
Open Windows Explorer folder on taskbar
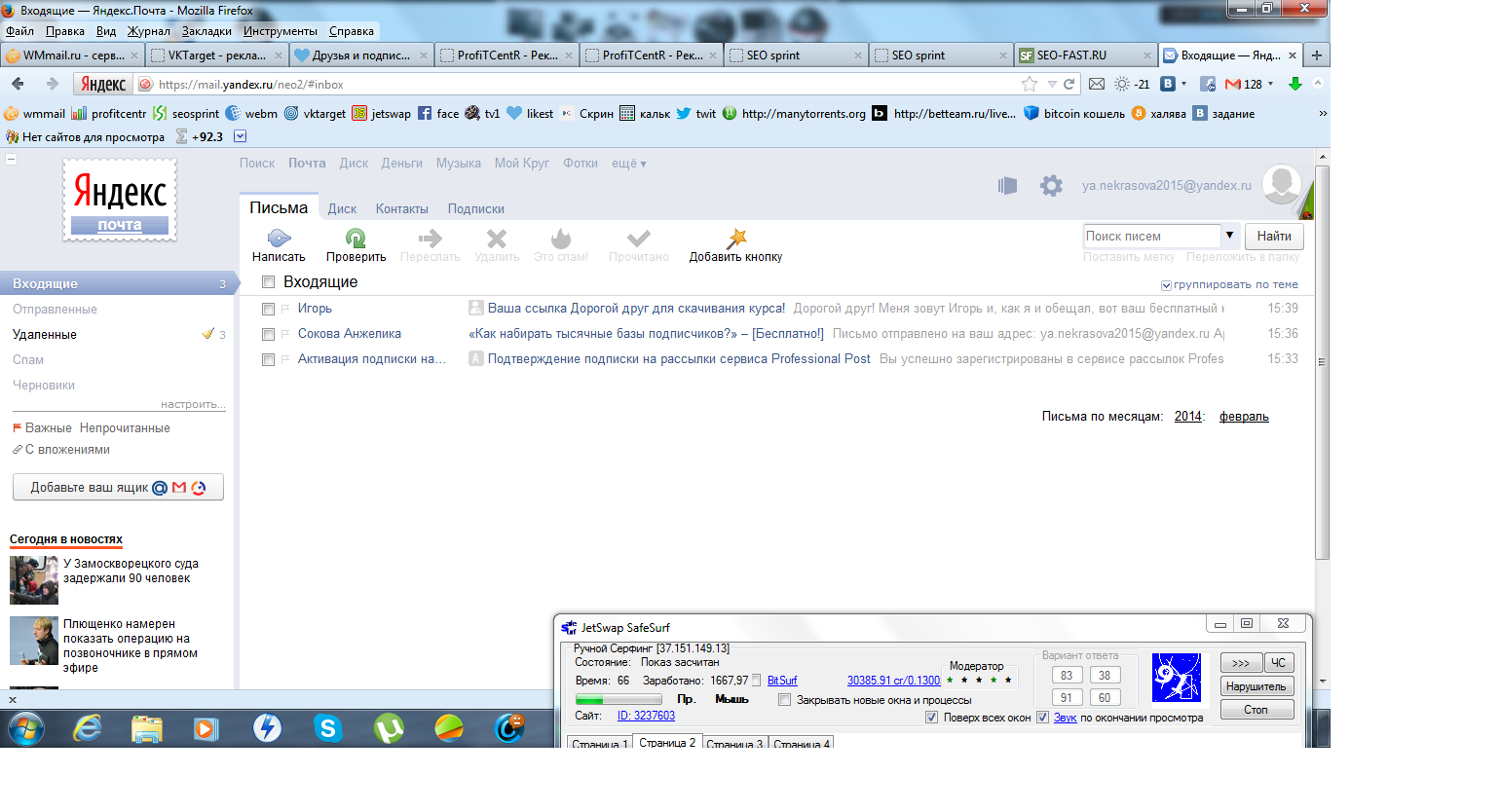click(147, 727)
